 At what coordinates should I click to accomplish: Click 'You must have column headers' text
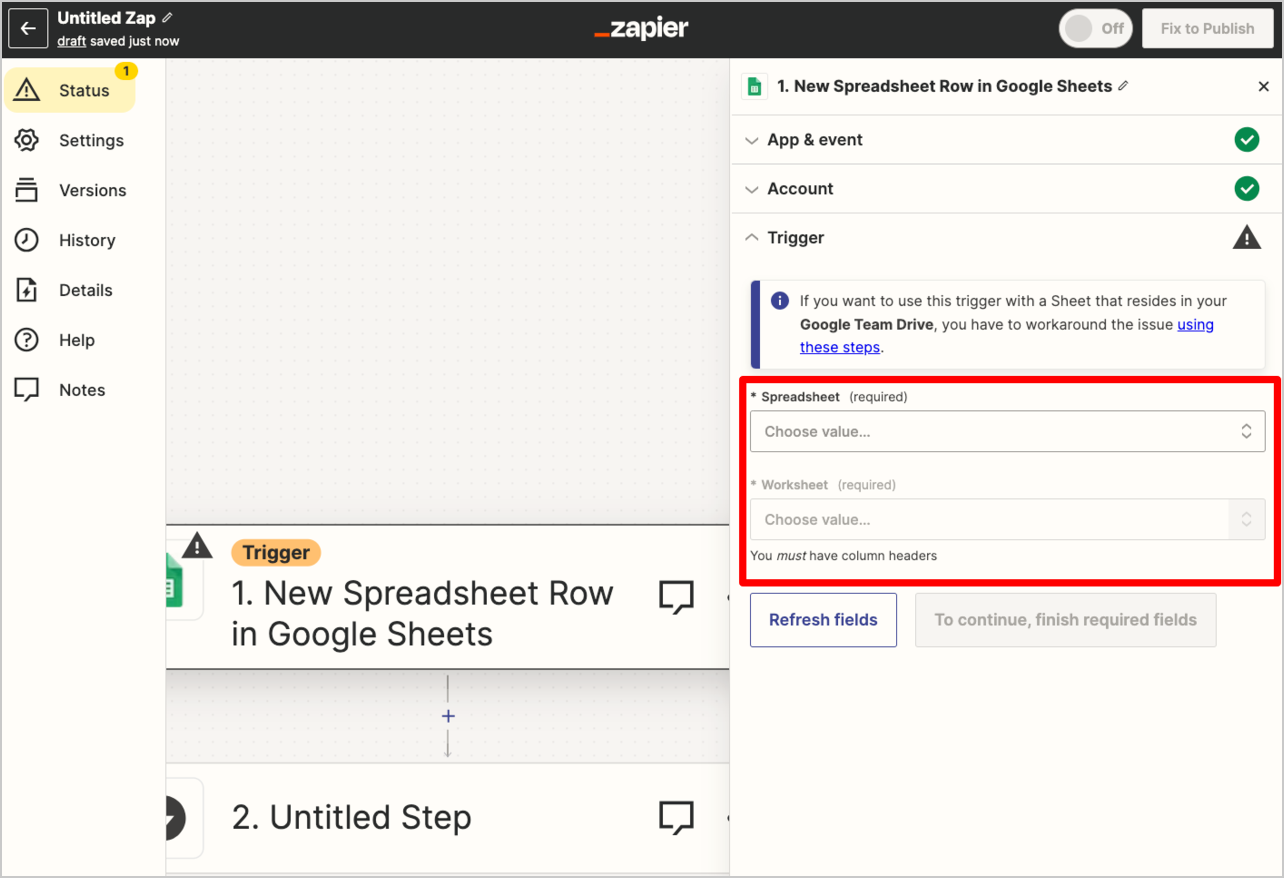click(843, 556)
